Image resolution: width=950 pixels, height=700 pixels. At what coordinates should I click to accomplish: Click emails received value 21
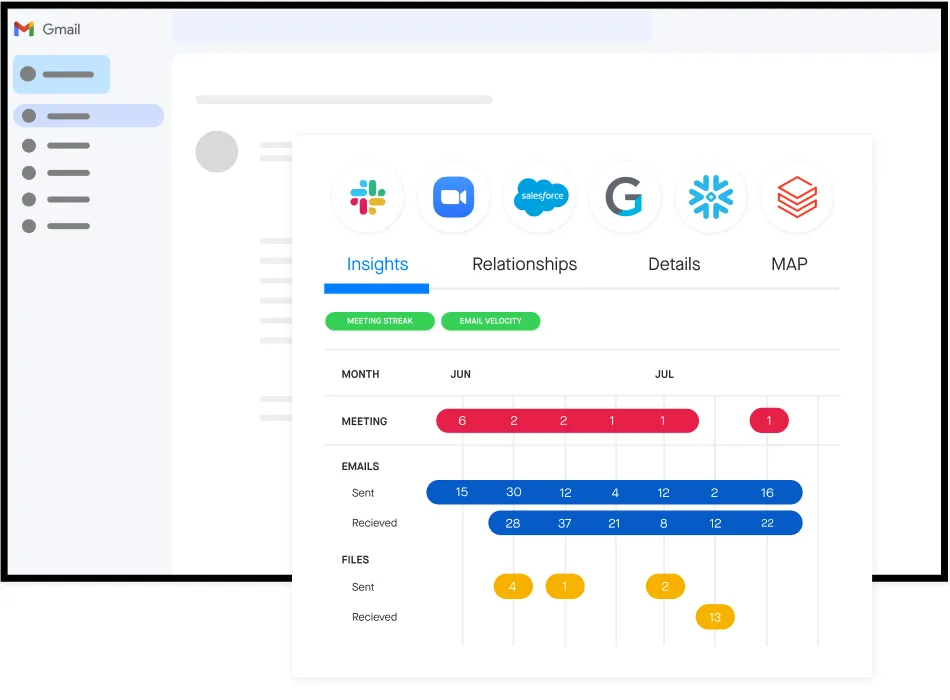tap(614, 523)
